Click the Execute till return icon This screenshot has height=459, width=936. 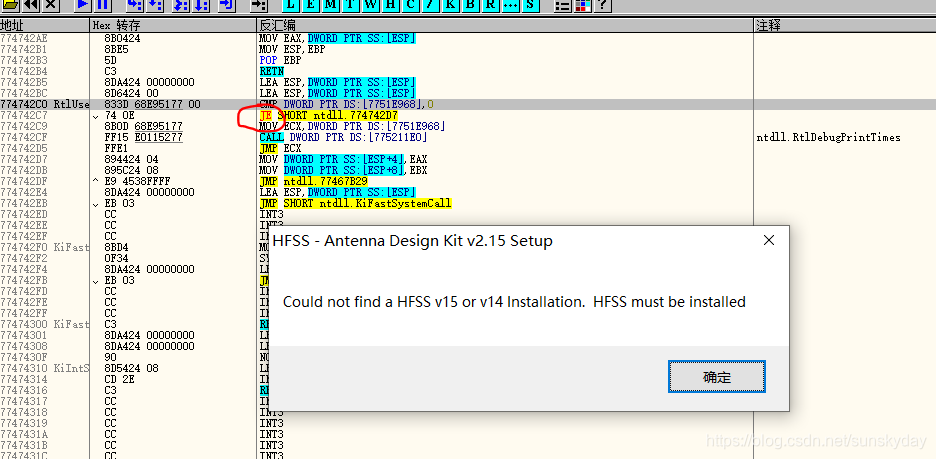point(227,5)
